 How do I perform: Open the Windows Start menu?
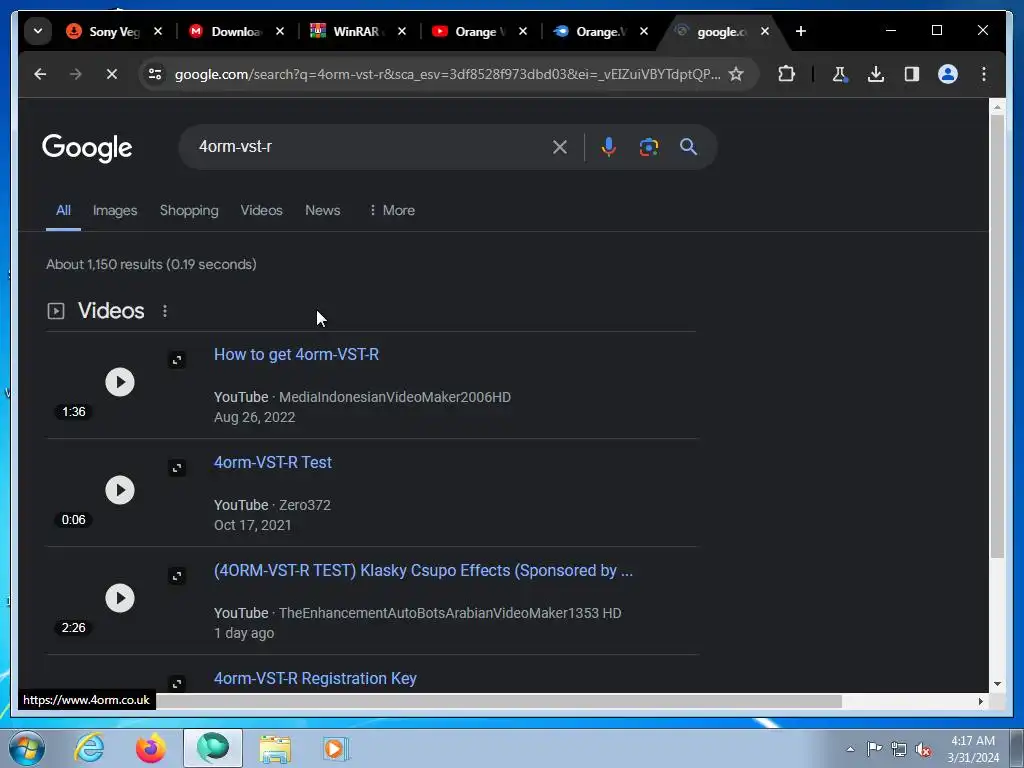(x=26, y=748)
